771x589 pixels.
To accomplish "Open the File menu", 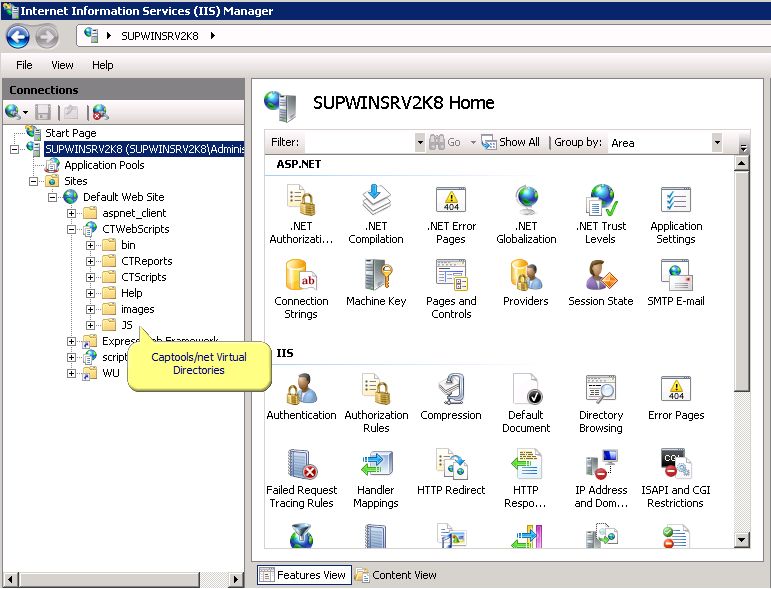I will (24, 65).
